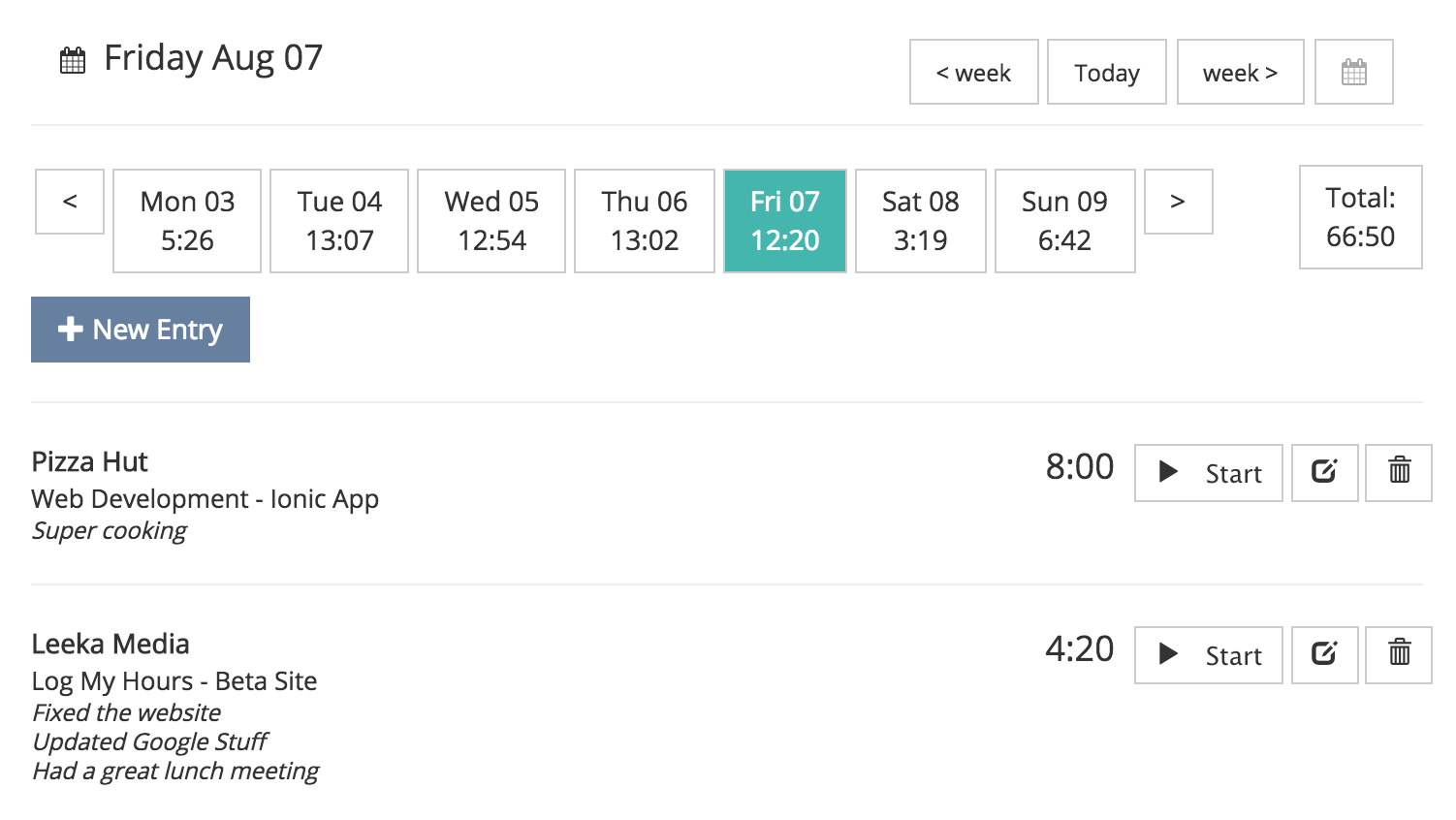Select the Mon 03 day tab
This screenshot has width=1456, height=820.
pyautogui.click(x=187, y=221)
